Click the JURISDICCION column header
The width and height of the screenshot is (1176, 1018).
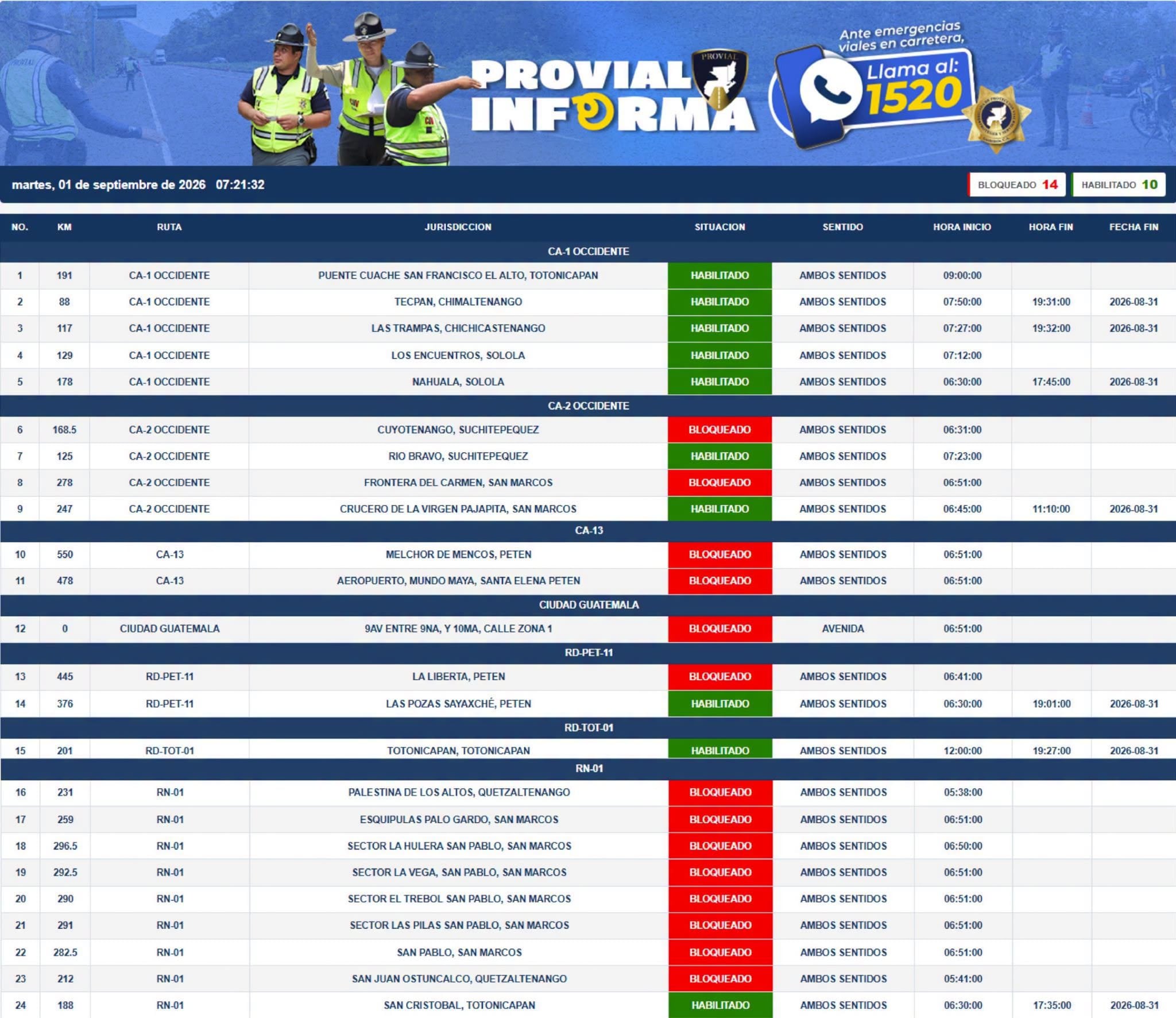pyautogui.click(x=458, y=227)
